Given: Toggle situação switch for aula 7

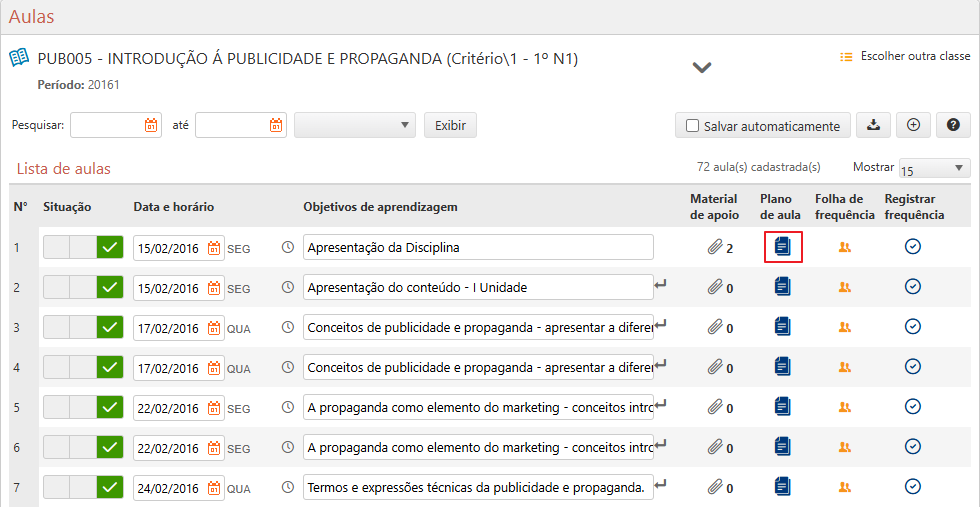Looking at the screenshot, I should [83, 486].
